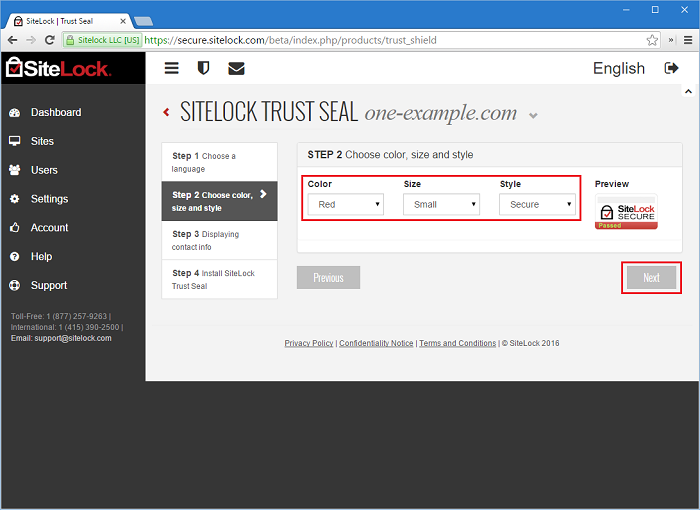The image size is (700, 510).
Task: Click the browser address bar URL
Action: [290, 40]
